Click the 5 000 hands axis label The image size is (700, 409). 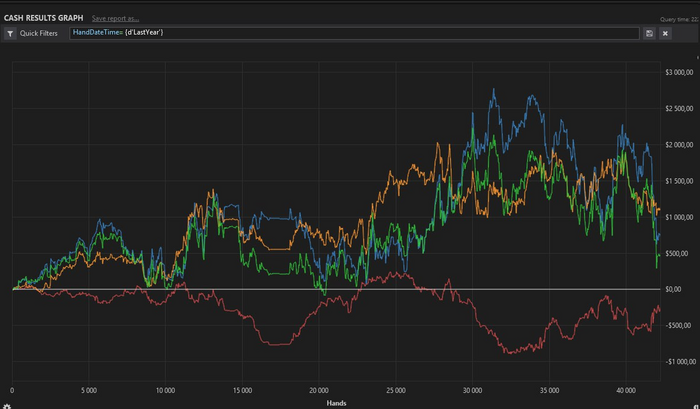(89, 391)
